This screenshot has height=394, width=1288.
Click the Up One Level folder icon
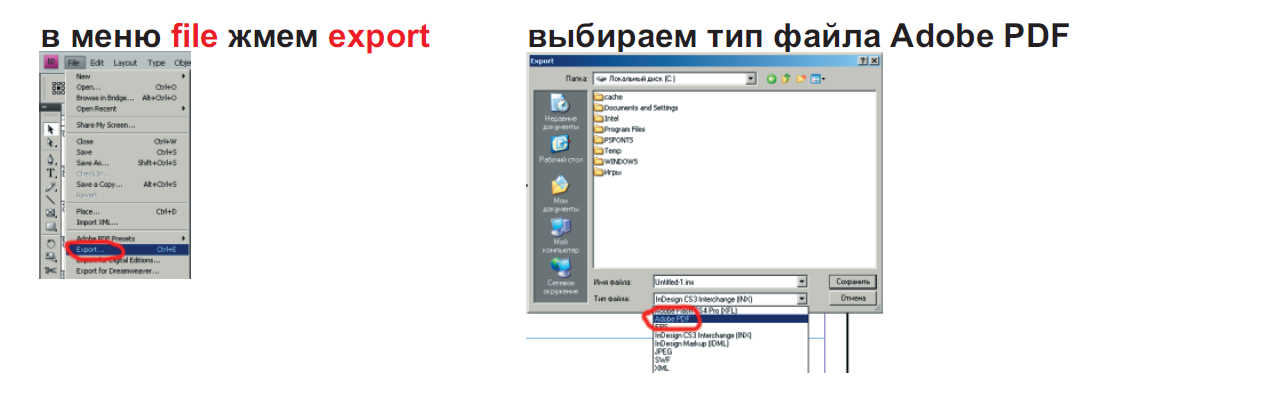tap(786, 79)
